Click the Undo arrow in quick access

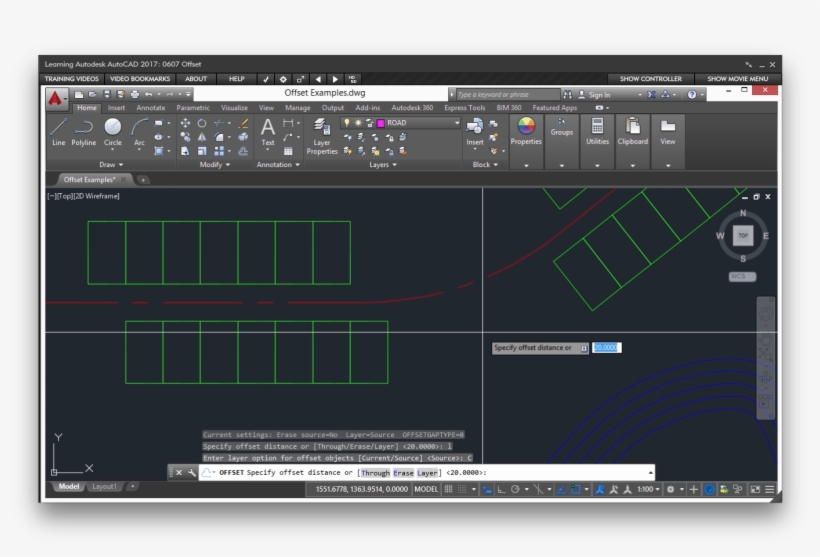(x=149, y=95)
